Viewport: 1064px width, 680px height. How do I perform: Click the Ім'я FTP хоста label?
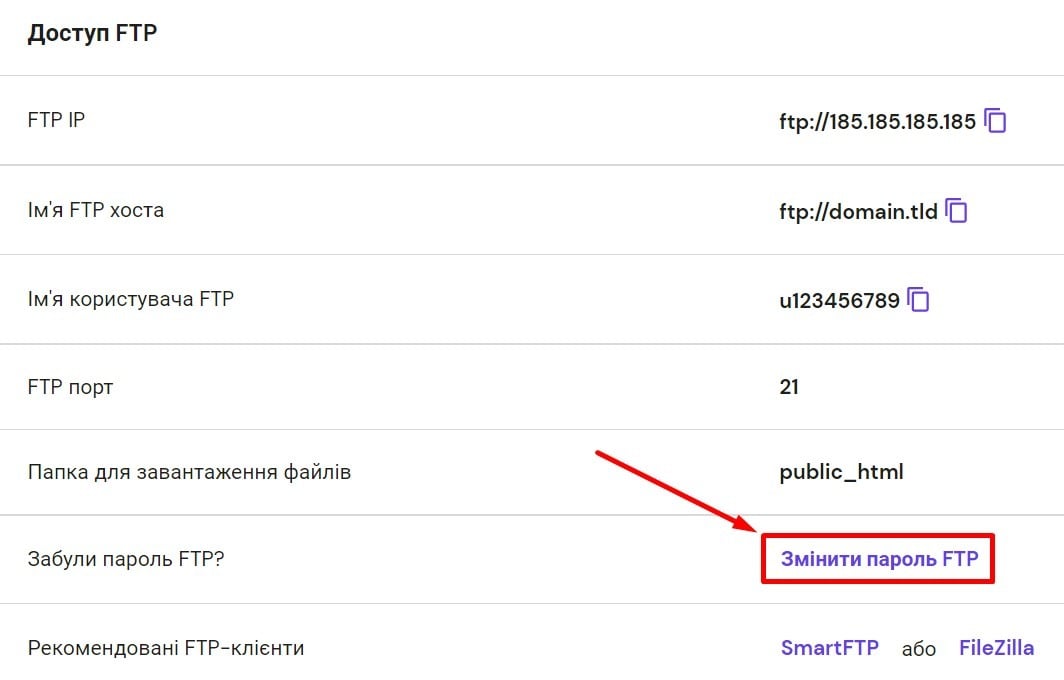96,211
